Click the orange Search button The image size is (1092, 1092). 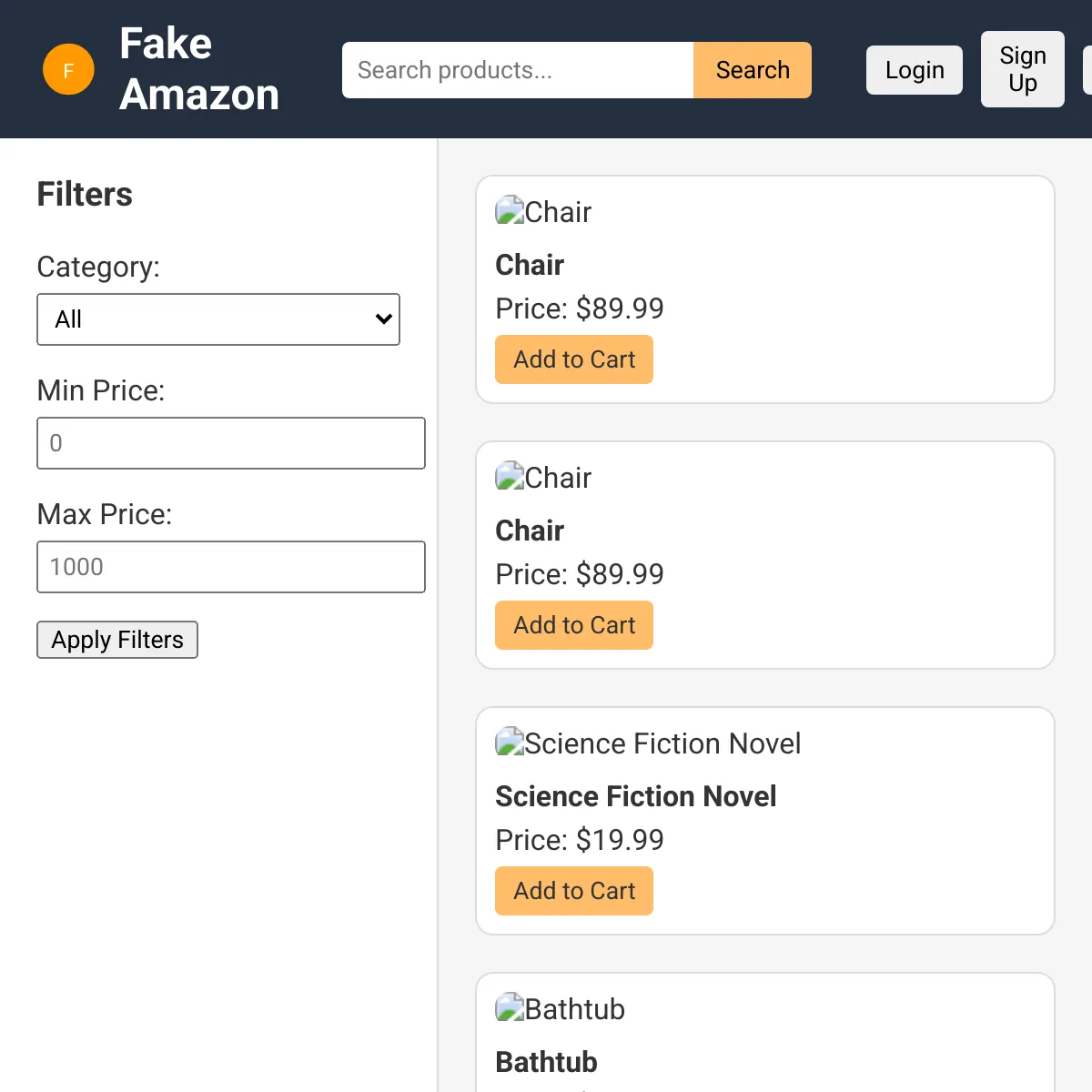point(753,70)
